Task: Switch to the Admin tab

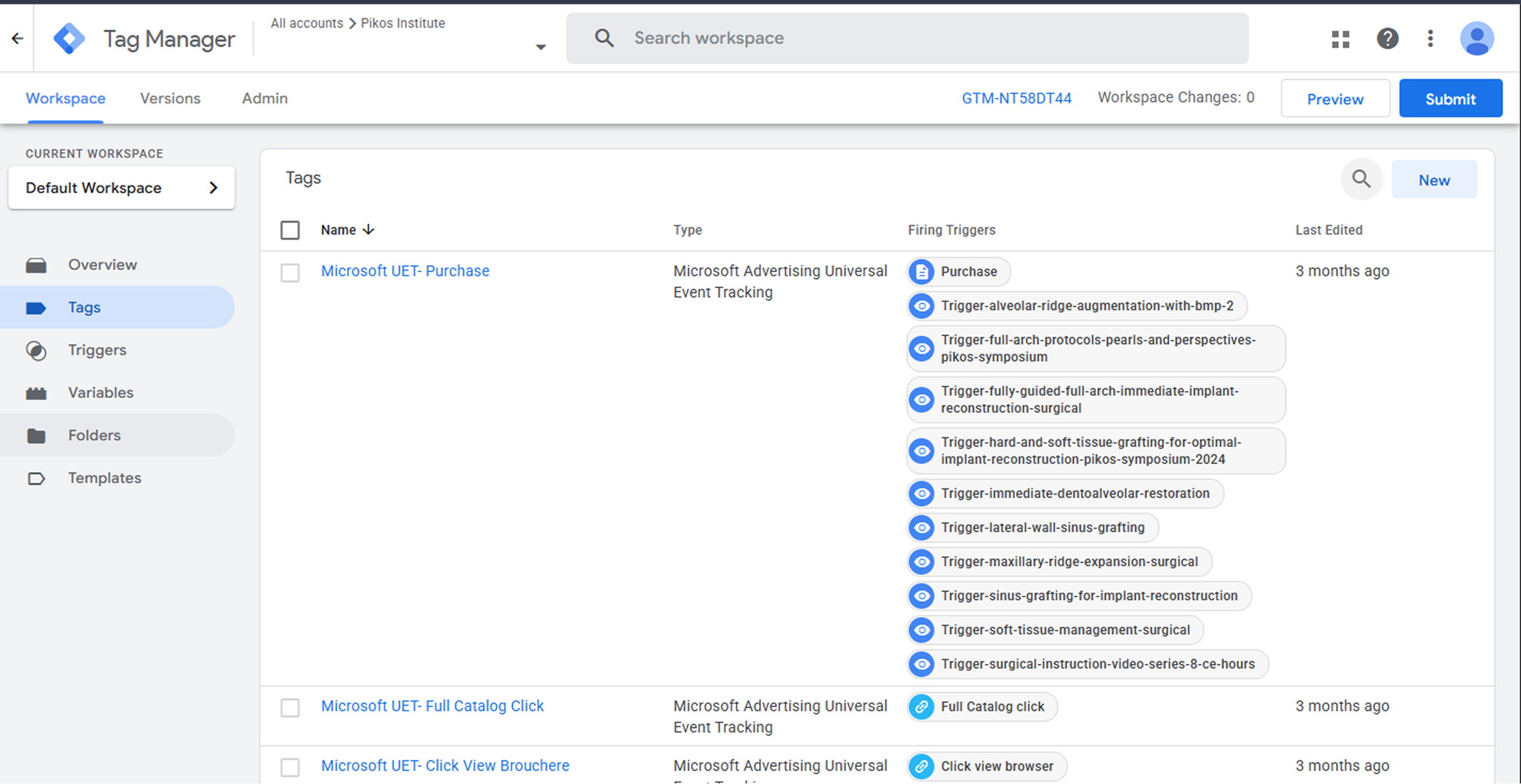Action: (265, 99)
